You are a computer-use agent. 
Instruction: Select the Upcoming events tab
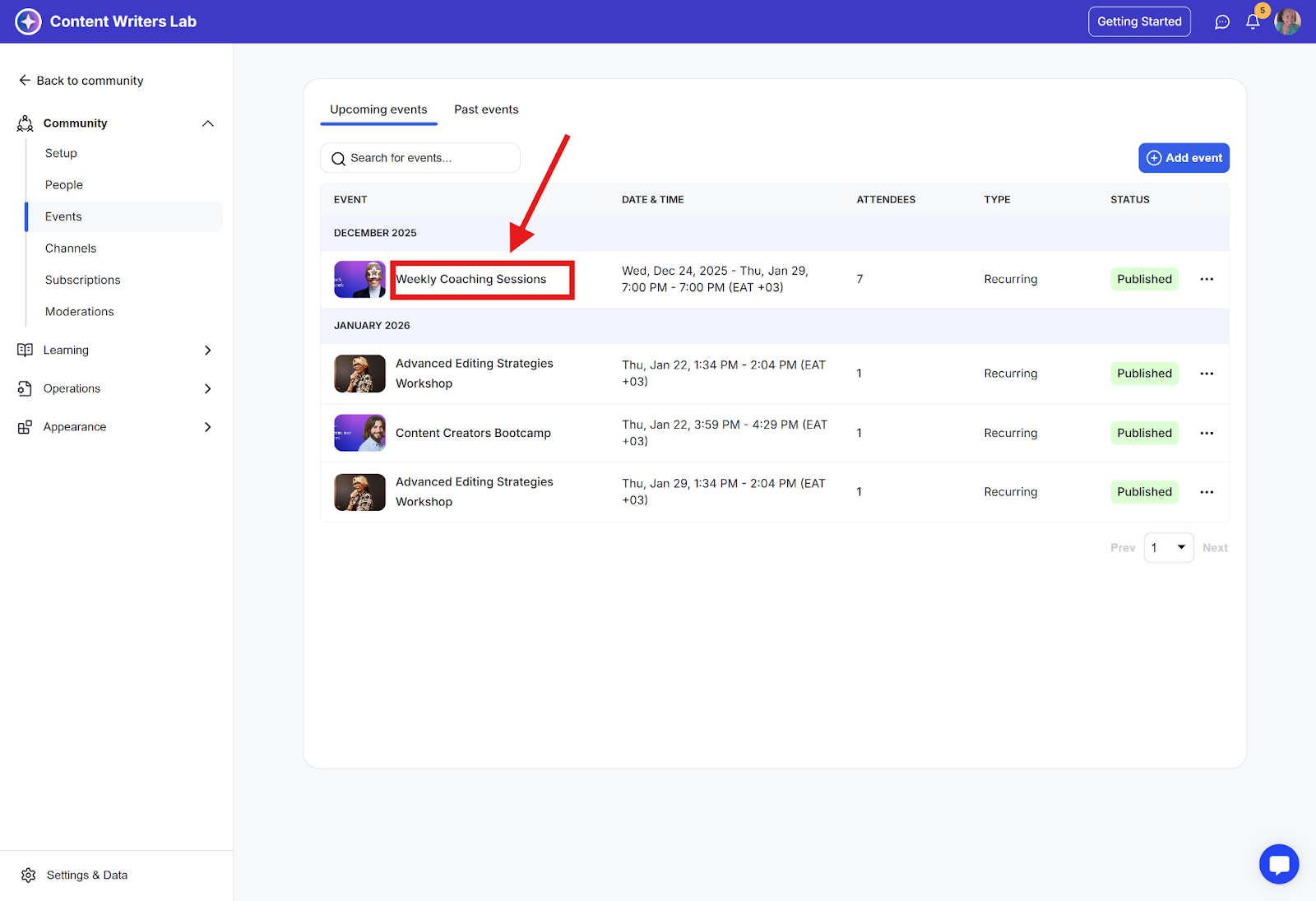point(378,109)
